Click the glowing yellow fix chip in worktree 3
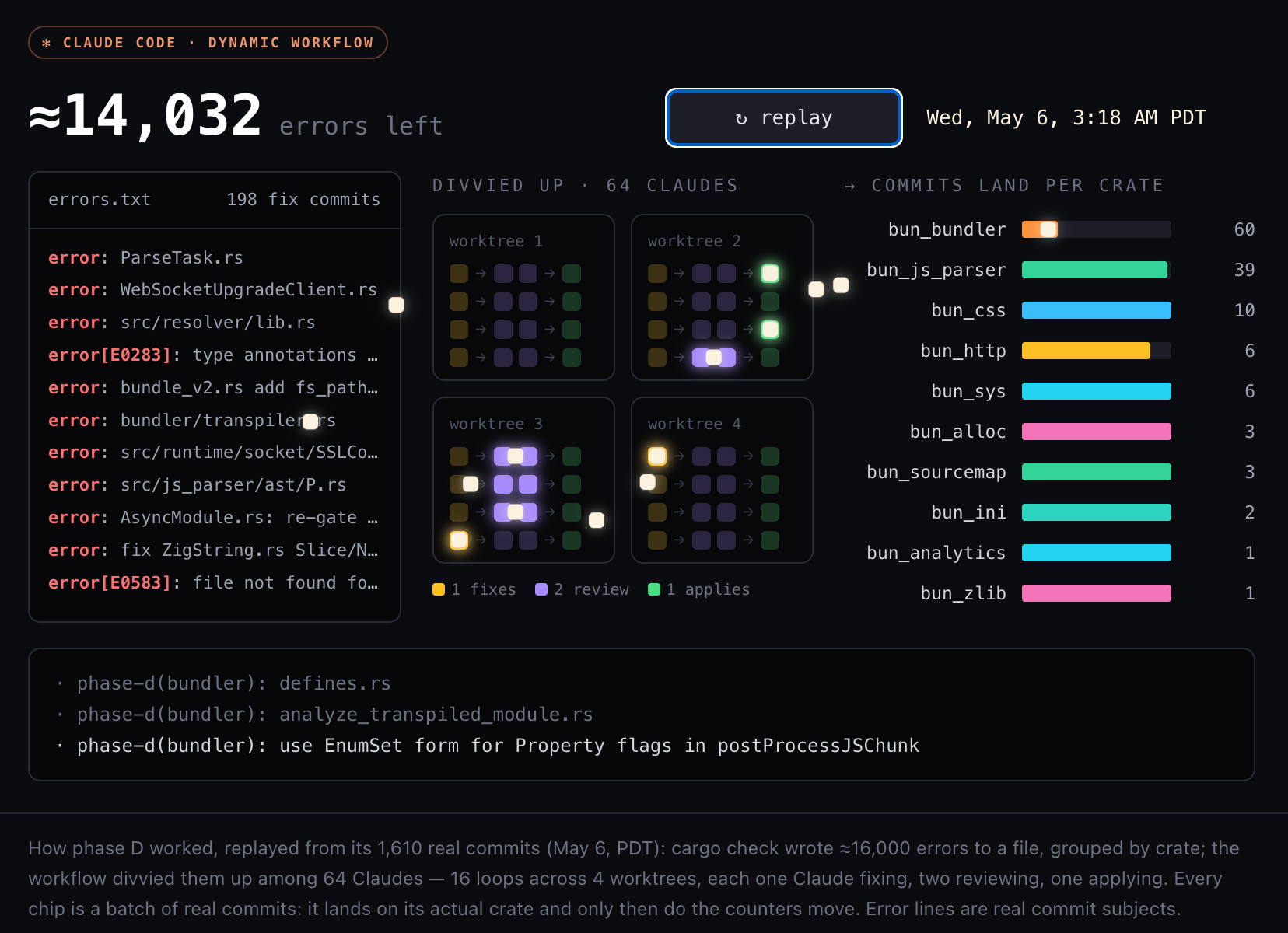This screenshot has height=933, width=1288. click(459, 540)
